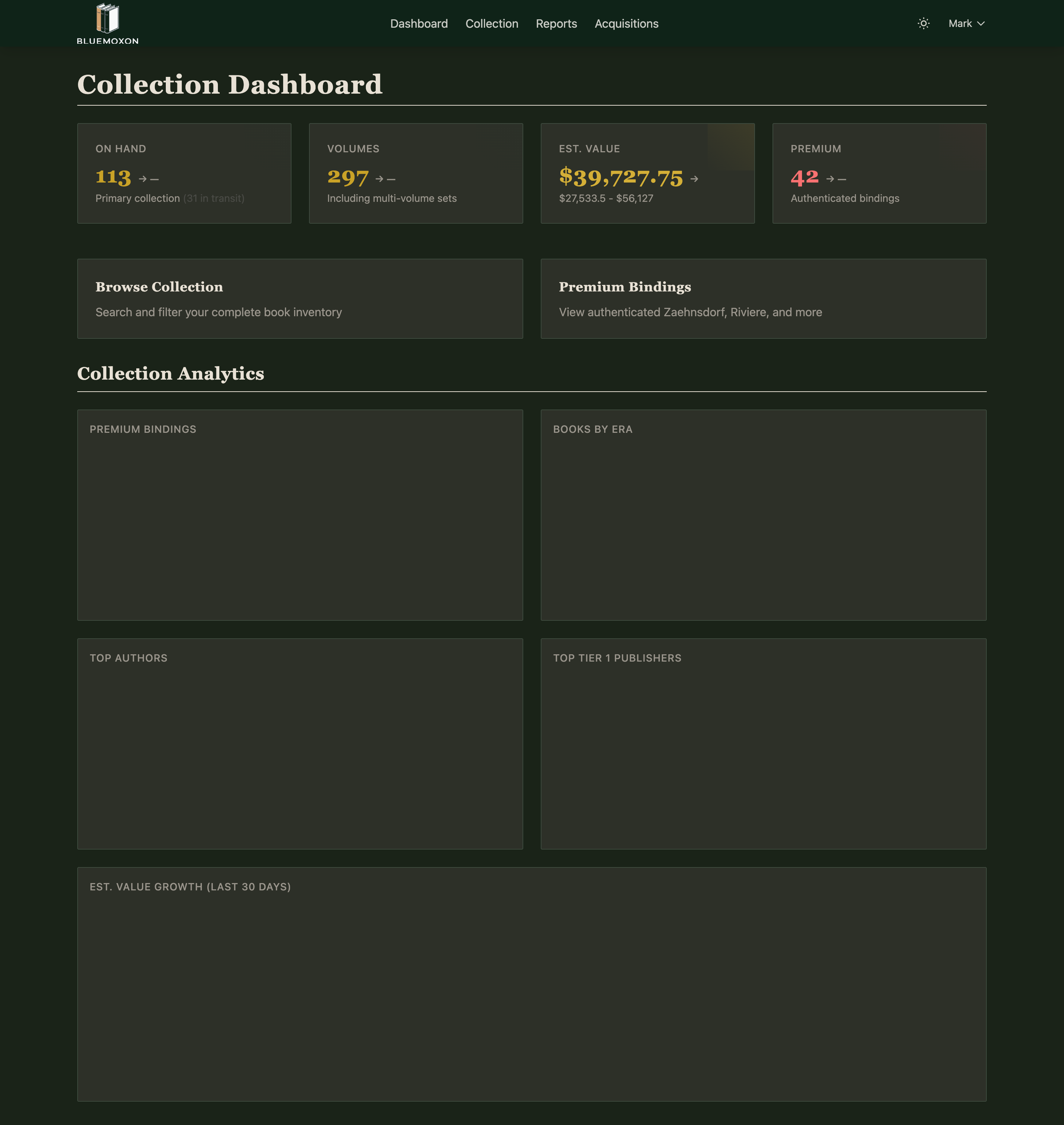1064x1125 pixels.
Task: Click the sun icon in the top bar
Action: point(923,23)
